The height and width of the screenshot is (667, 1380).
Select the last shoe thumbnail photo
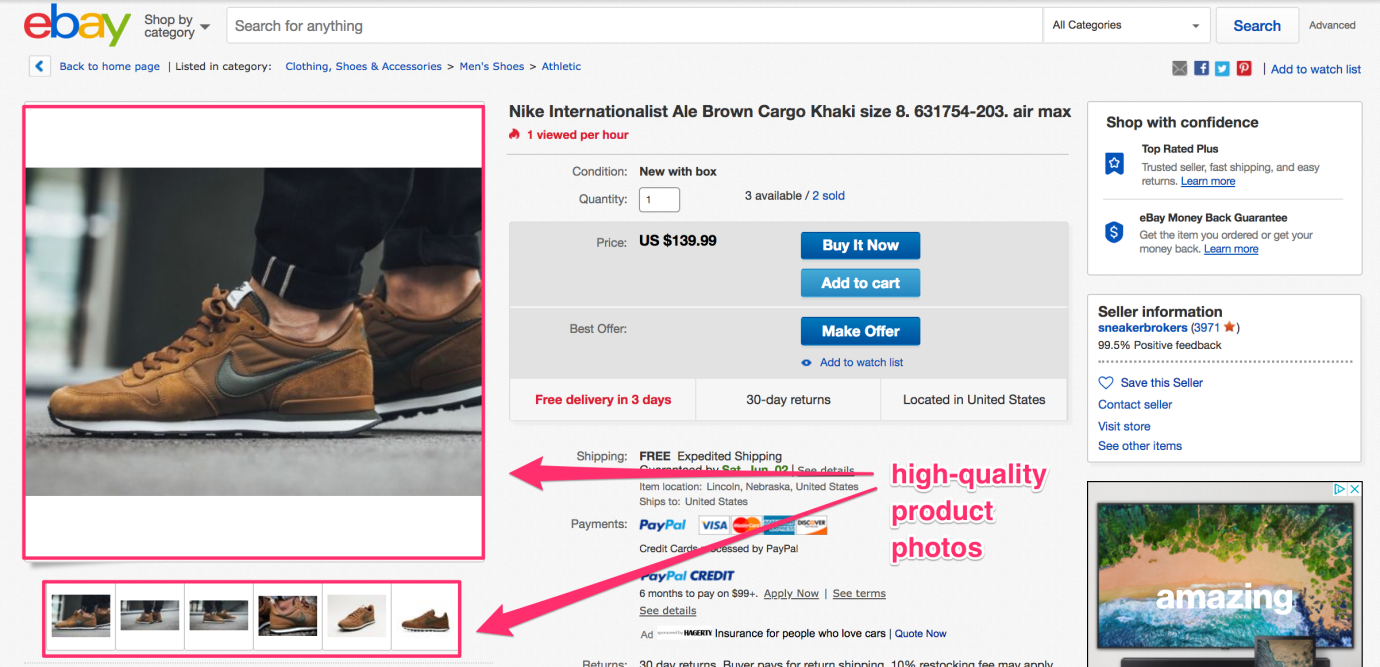click(x=425, y=616)
